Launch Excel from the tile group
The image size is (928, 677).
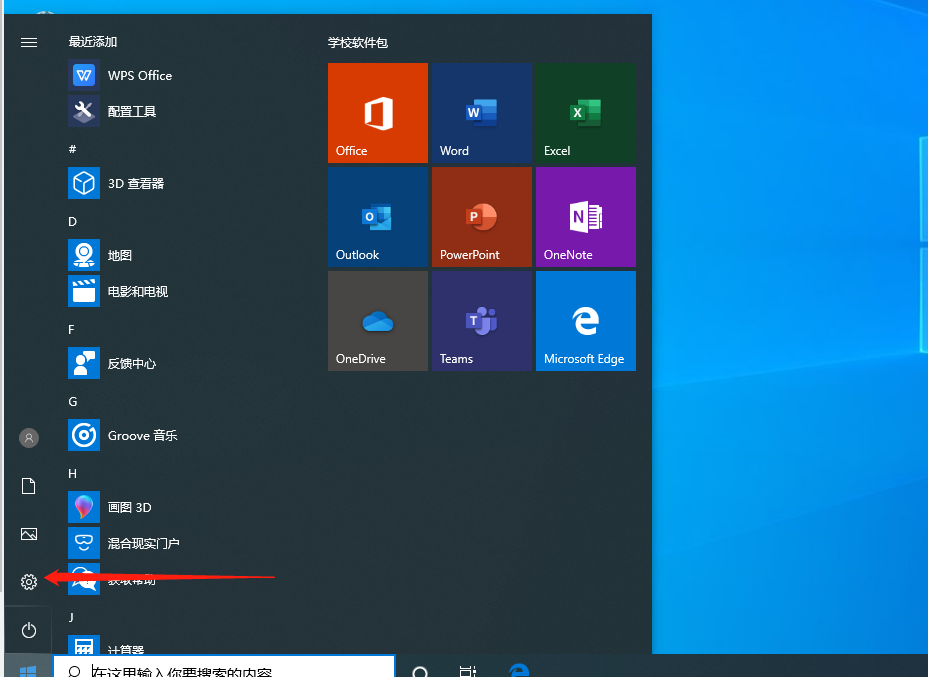pyautogui.click(x=585, y=113)
